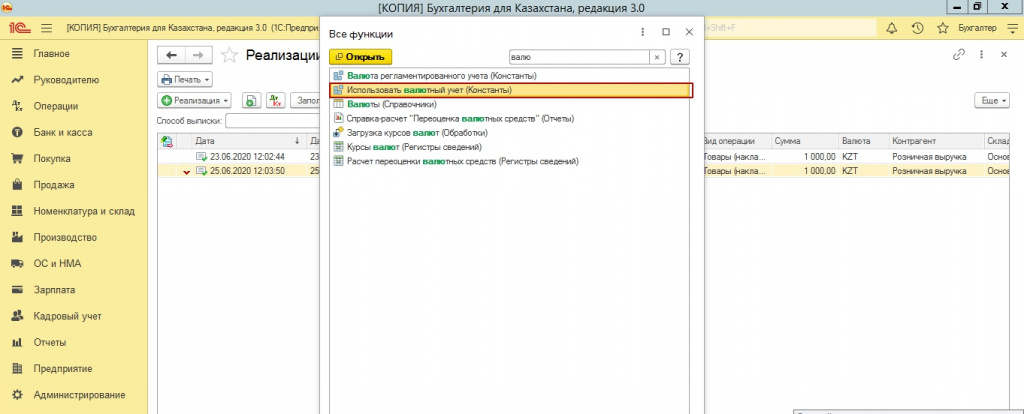Screen dimensions: 1024x414
Task: Open Предприятие section
Action: point(63,368)
